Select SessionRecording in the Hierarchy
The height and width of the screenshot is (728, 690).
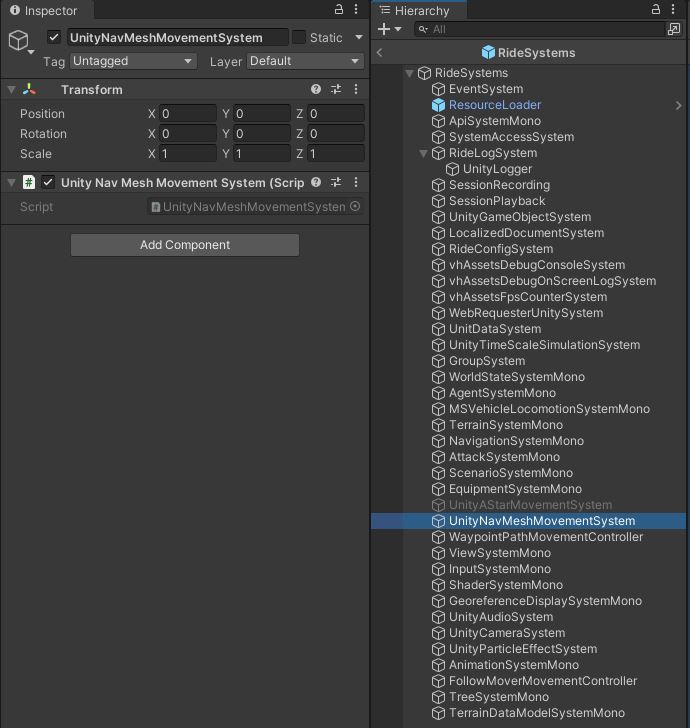coord(499,185)
